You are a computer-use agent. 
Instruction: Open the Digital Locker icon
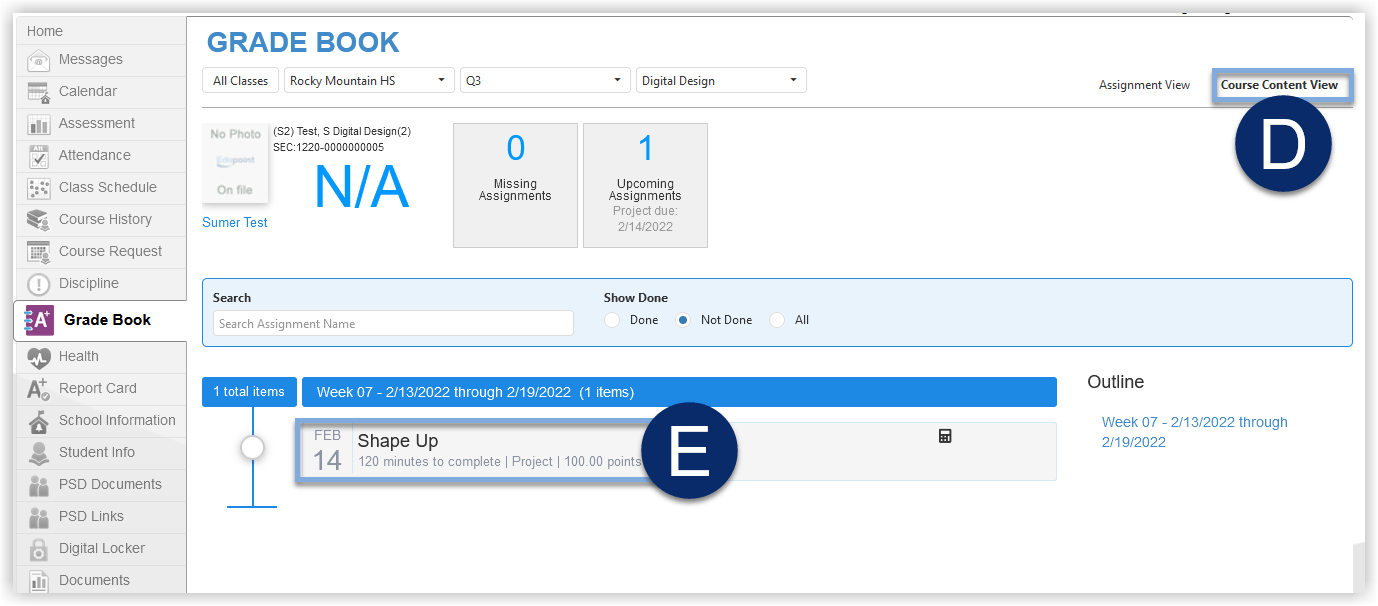(x=39, y=549)
